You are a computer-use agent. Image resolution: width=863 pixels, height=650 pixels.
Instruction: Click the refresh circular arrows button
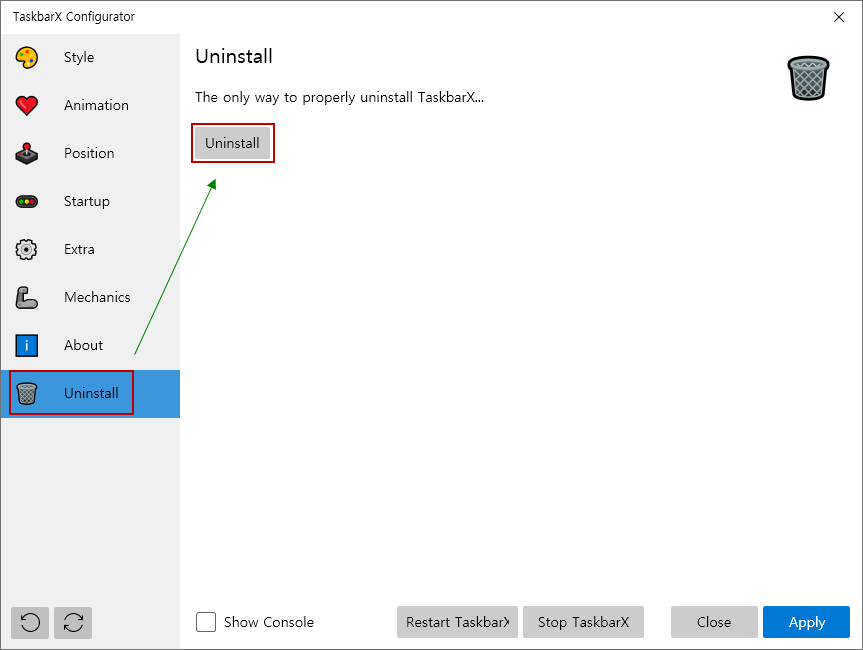point(73,622)
